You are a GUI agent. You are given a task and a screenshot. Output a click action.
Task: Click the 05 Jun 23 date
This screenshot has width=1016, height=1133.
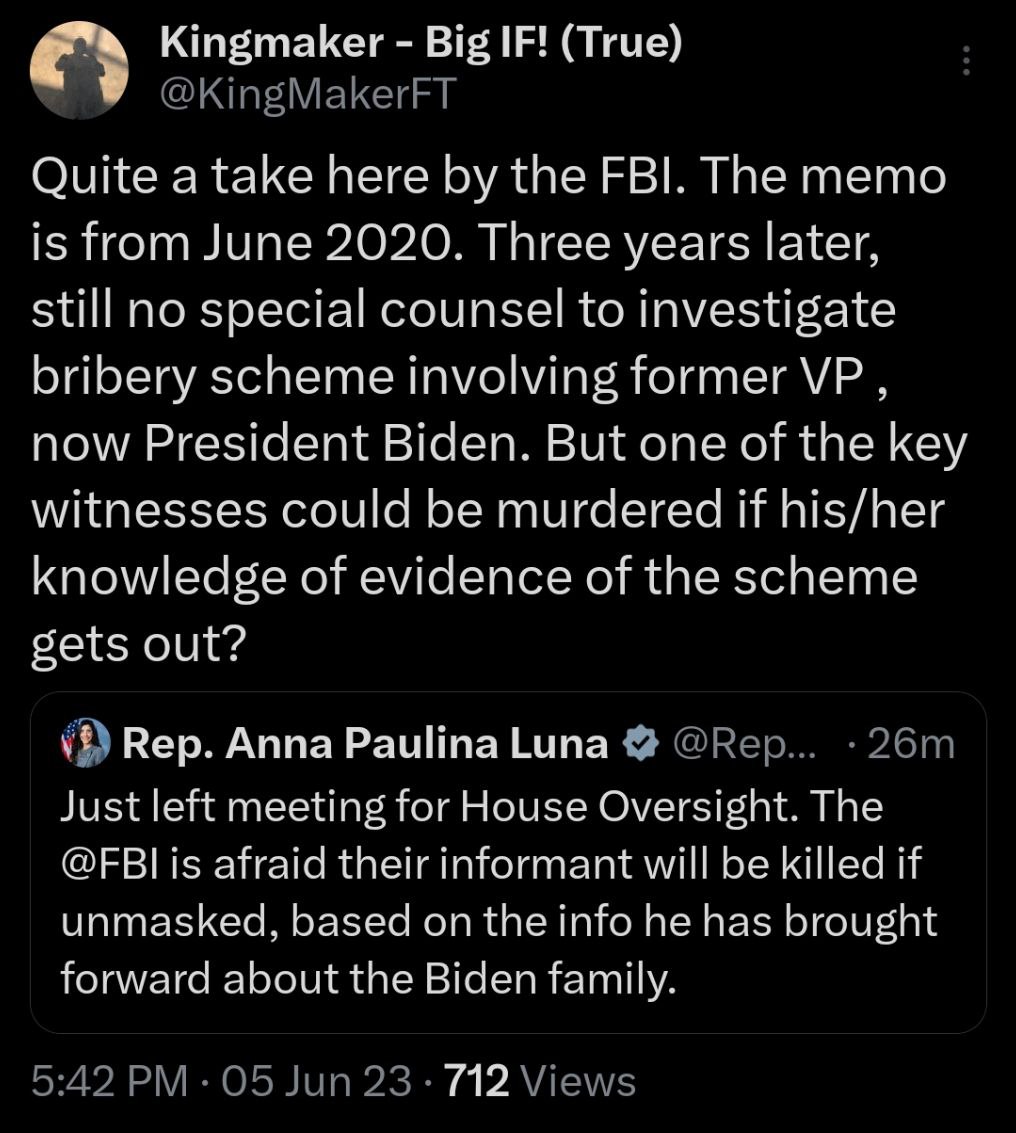317,1081
